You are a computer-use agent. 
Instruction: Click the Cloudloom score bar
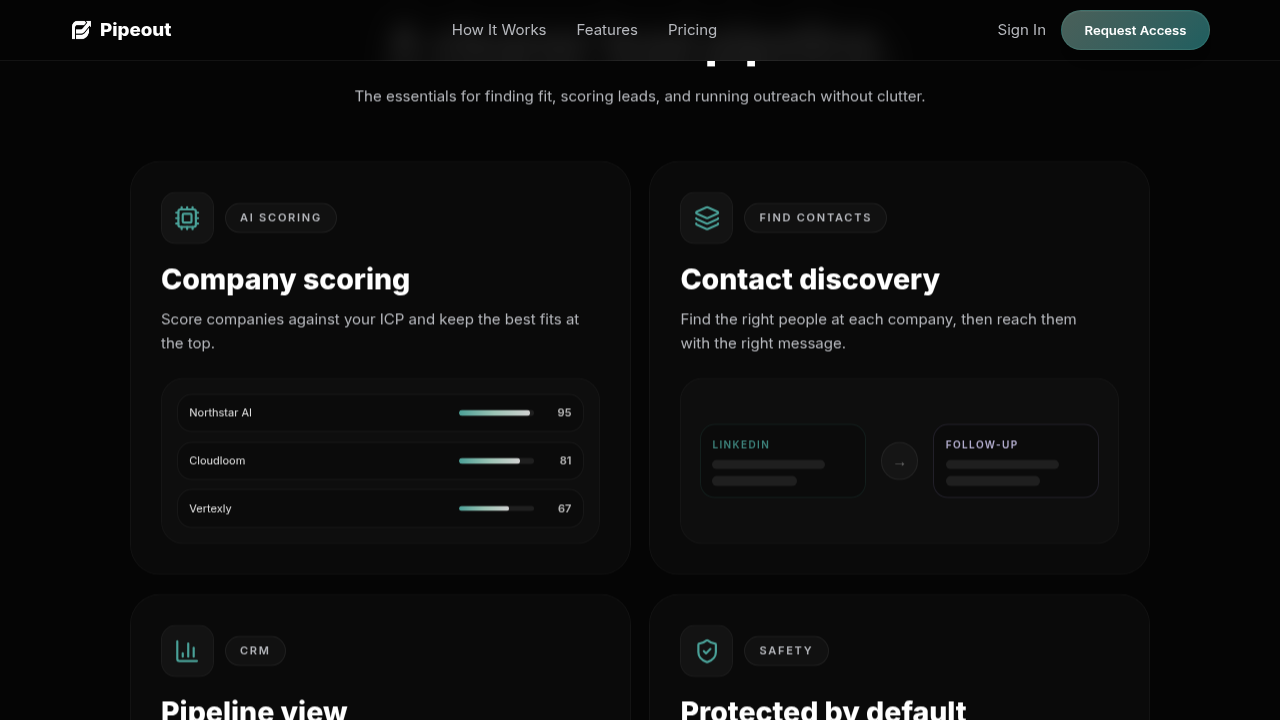click(x=496, y=461)
